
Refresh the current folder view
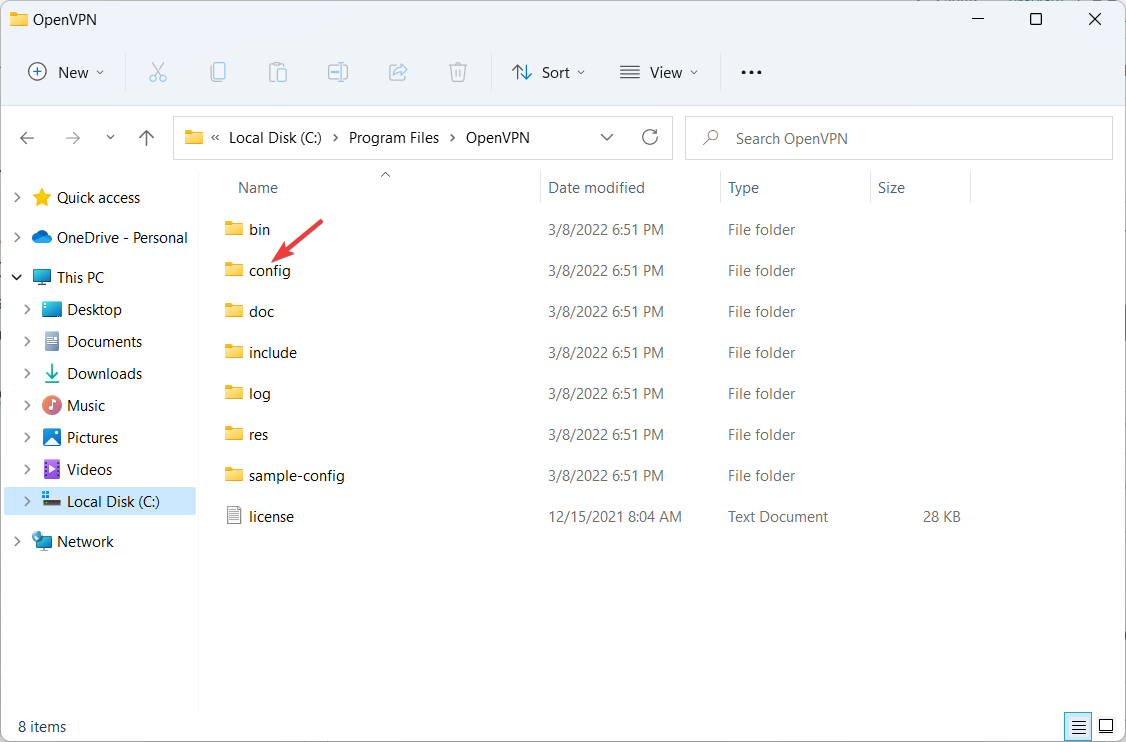pyautogui.click(x=650, y=138)
